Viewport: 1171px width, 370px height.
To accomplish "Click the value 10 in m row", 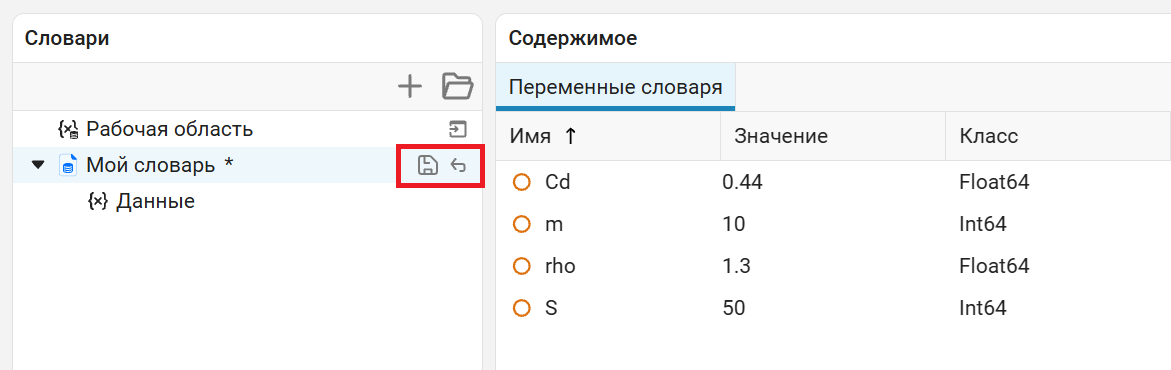I will click(x=733, y=223).
